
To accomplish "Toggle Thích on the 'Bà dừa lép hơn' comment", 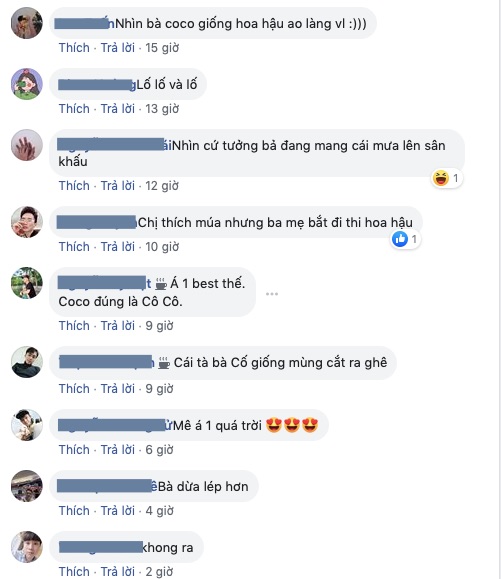I will pos(74,510).
